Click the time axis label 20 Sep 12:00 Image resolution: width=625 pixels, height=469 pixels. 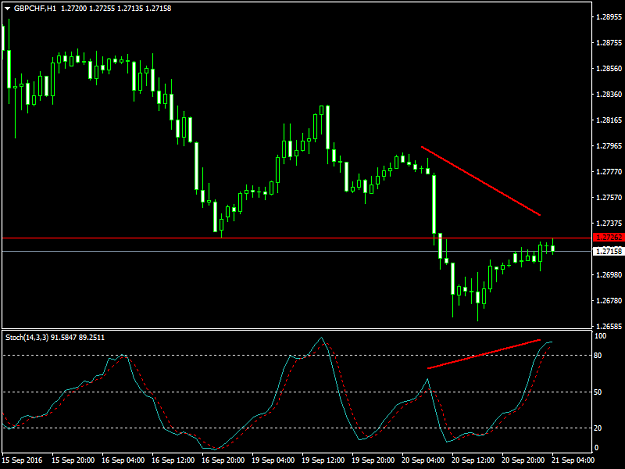coord(473,460)
